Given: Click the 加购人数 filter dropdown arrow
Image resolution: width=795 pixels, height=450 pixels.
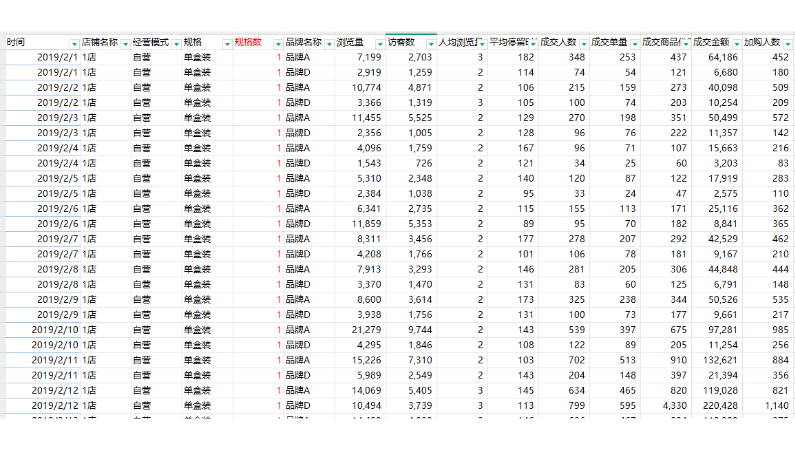Looking at the screenshot, I should pos(786,43).
